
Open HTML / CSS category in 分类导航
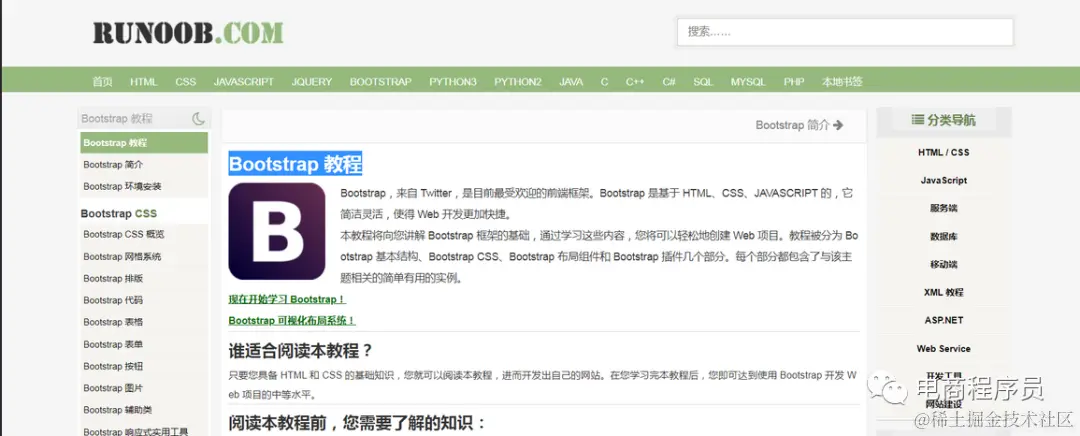tap(944, 152)
